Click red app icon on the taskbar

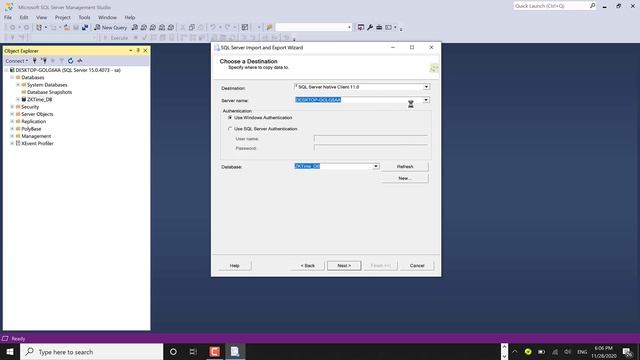[x=214, y=351]
